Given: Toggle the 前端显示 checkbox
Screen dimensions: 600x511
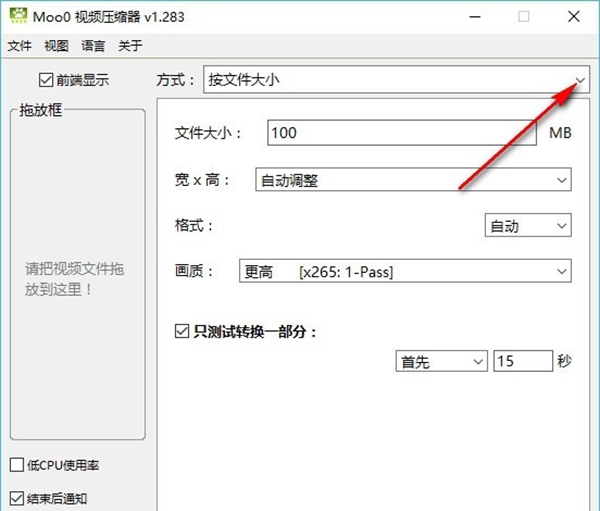Looking at the screenshot, I should (x=46, y=80).
